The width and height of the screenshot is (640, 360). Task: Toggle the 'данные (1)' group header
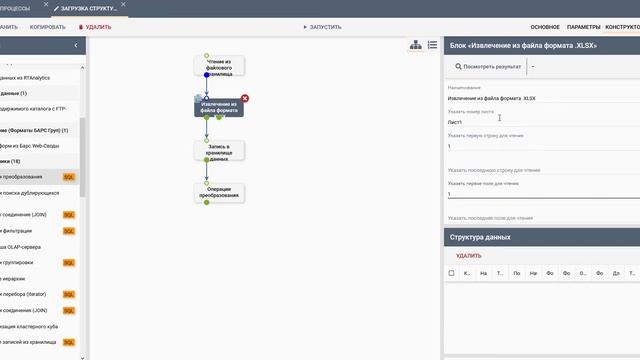[x=40, y=93]
